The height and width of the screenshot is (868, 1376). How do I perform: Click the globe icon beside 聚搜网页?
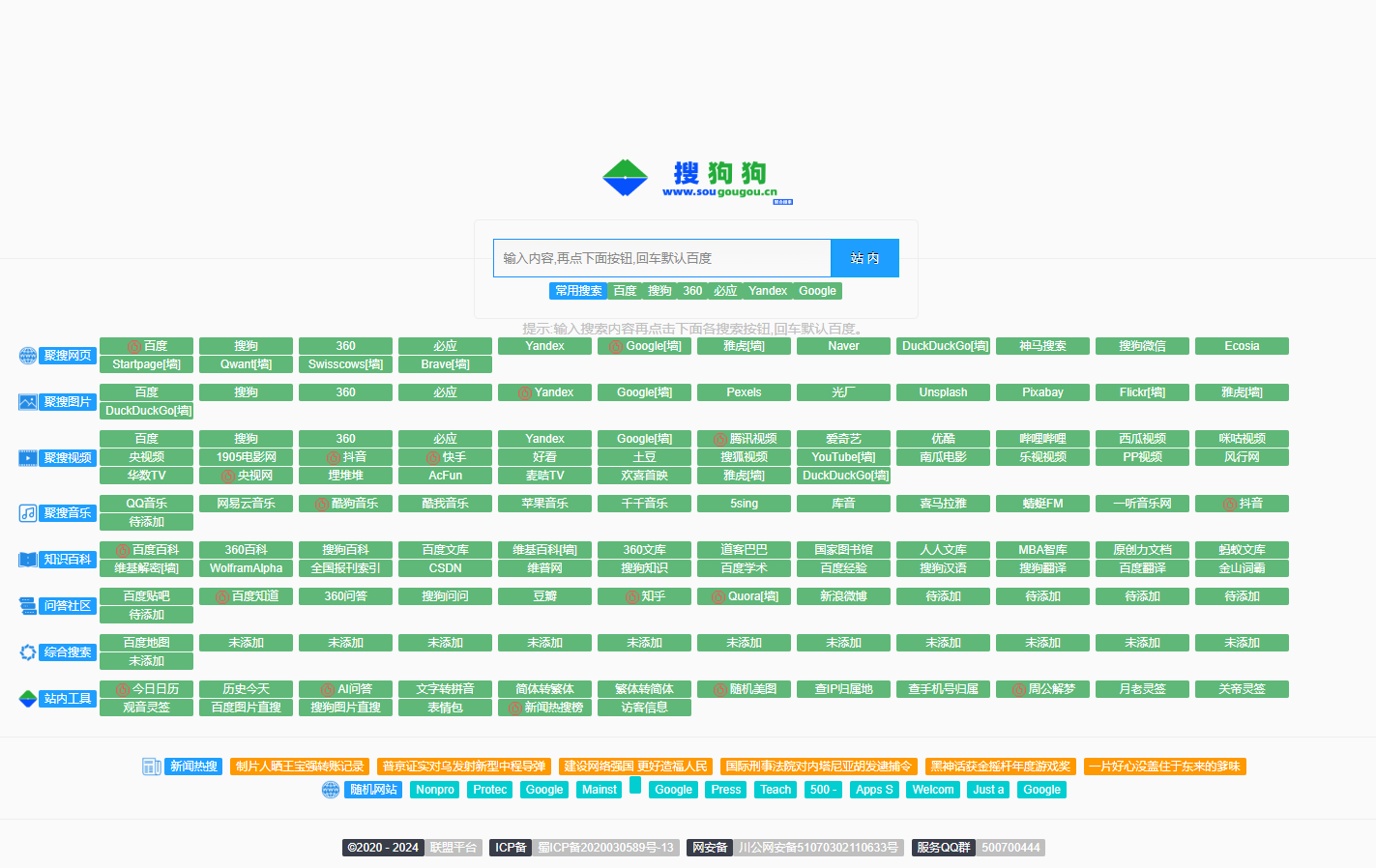(28, 356)
